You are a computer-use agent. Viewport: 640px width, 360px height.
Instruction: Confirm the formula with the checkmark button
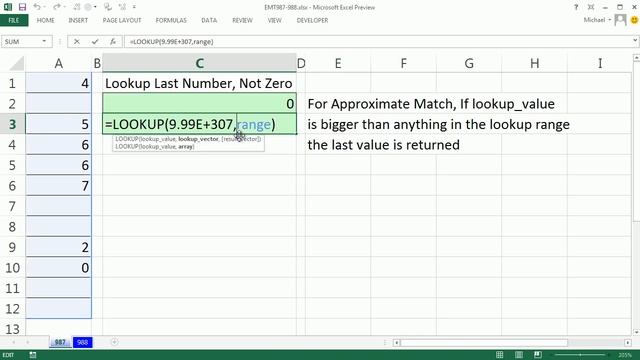(95, 42)
